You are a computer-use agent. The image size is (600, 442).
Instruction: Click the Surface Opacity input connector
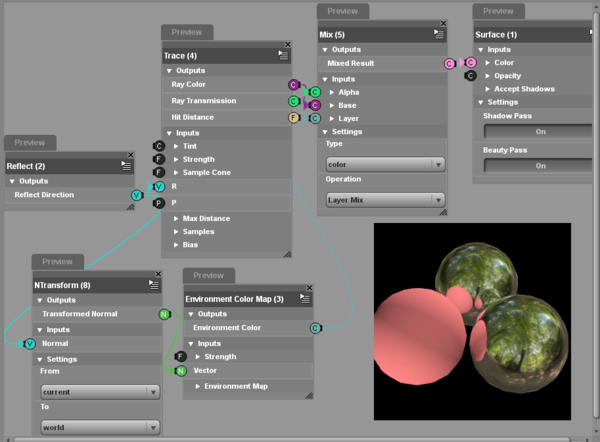pos(471,76)
